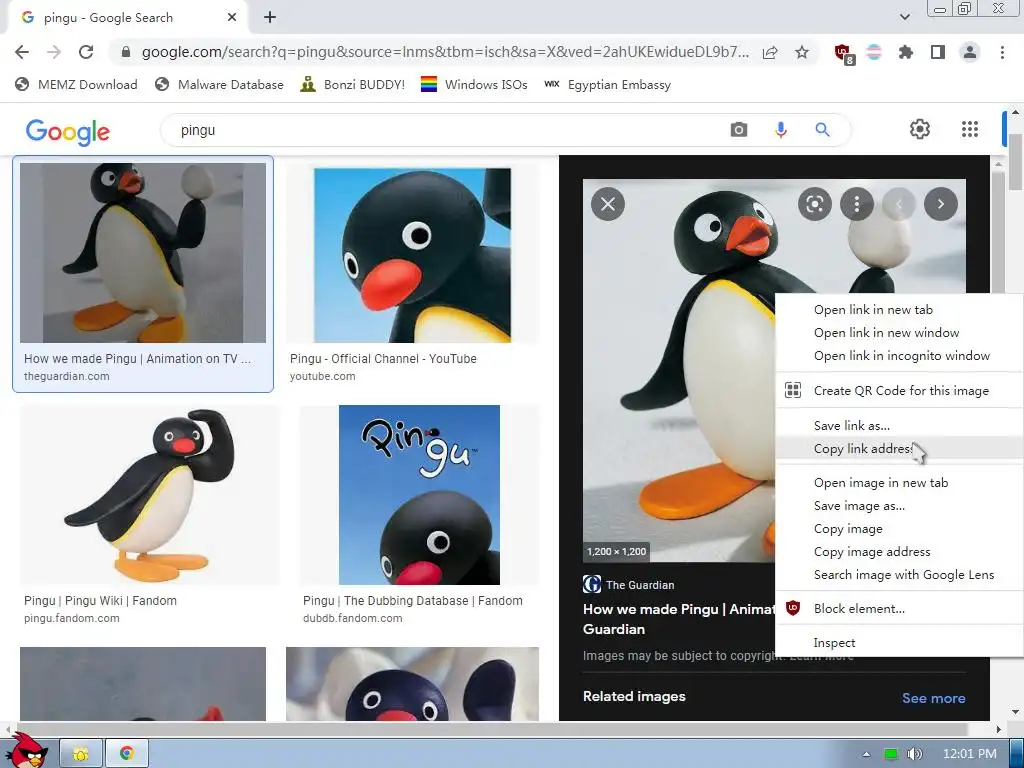Open the uBlock Origin extension icon
This screenshot has height=768, width=1024.
click(x=843, y=53)
